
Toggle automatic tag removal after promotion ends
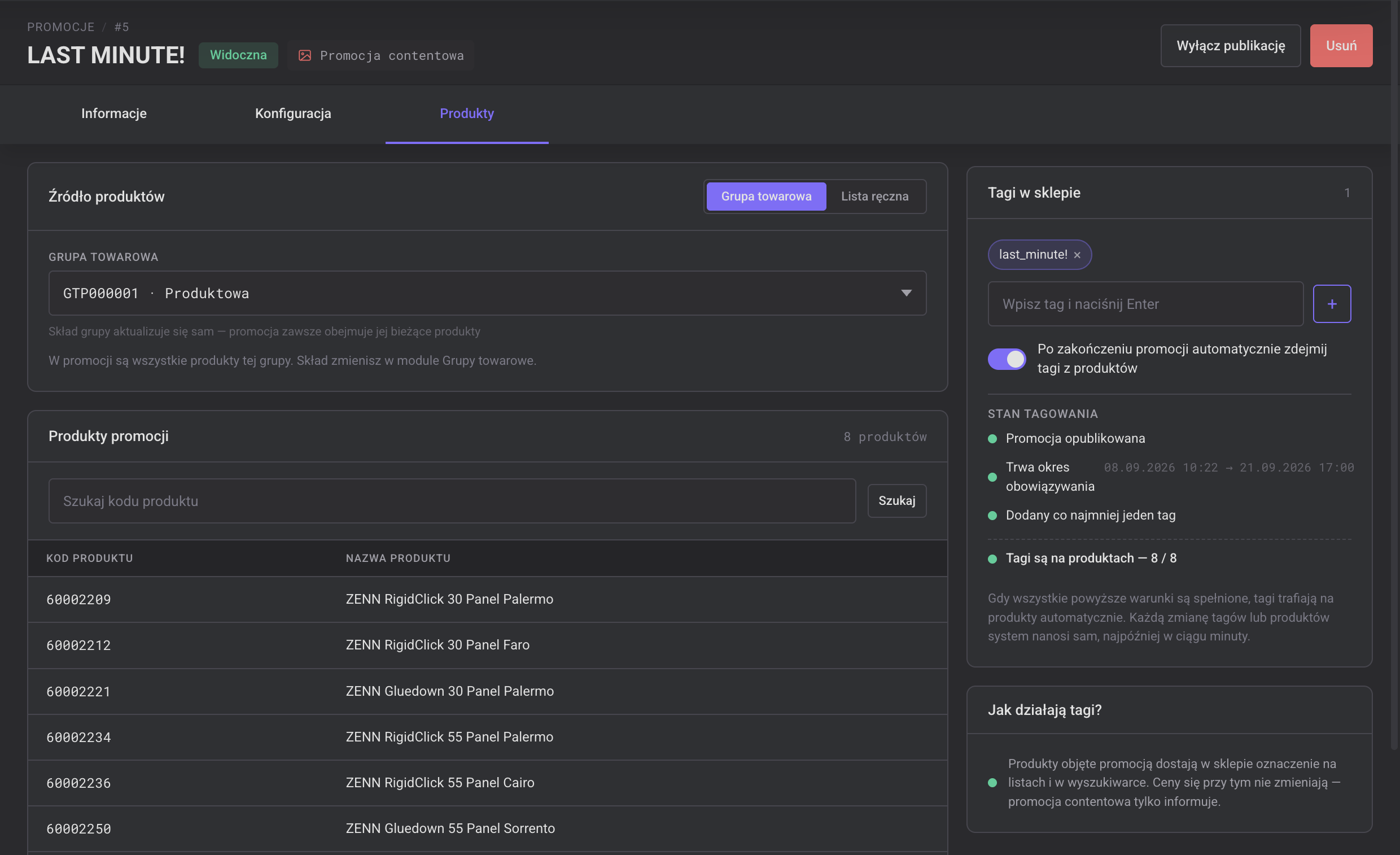[1006, 359]
